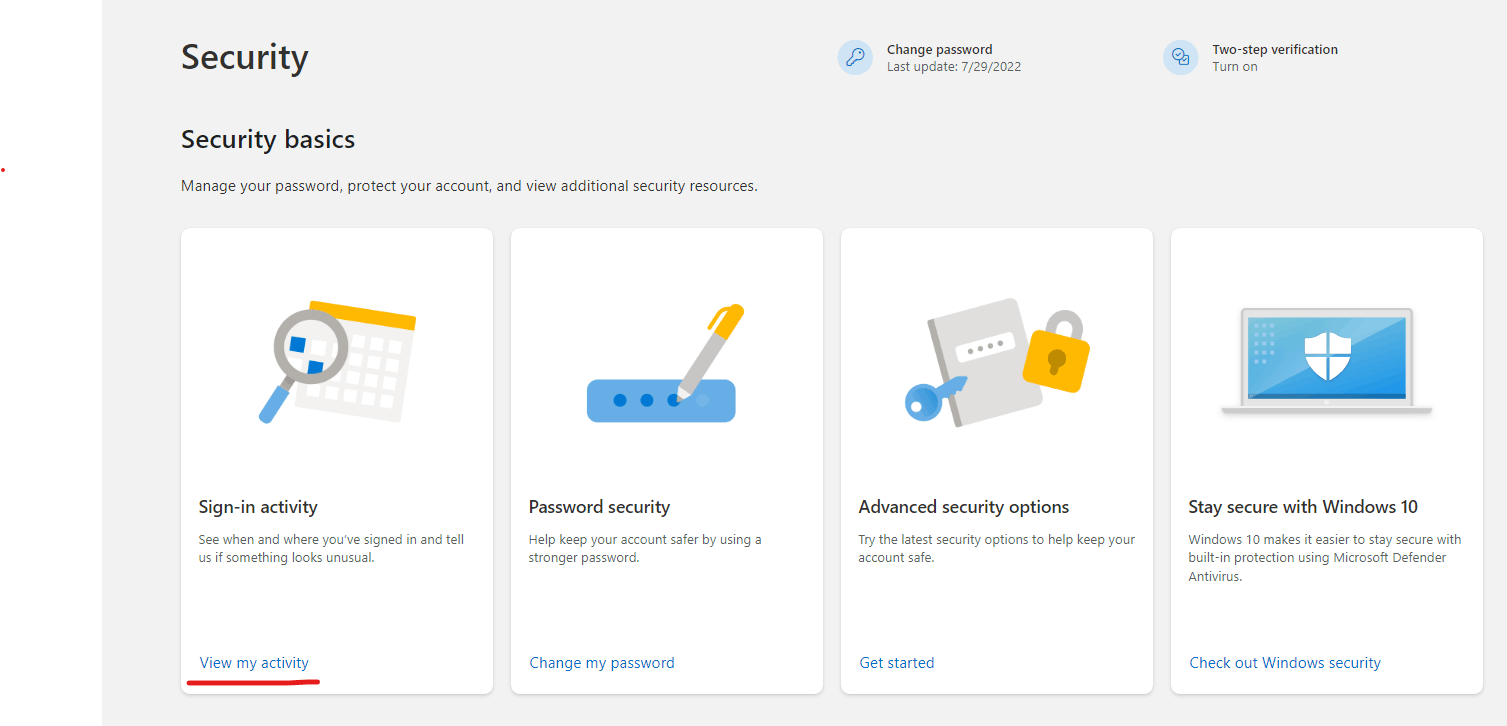Viewport: 1507px width, 726px height.
Task: Select Get started under Advanced security options
Action: [897, 663]
